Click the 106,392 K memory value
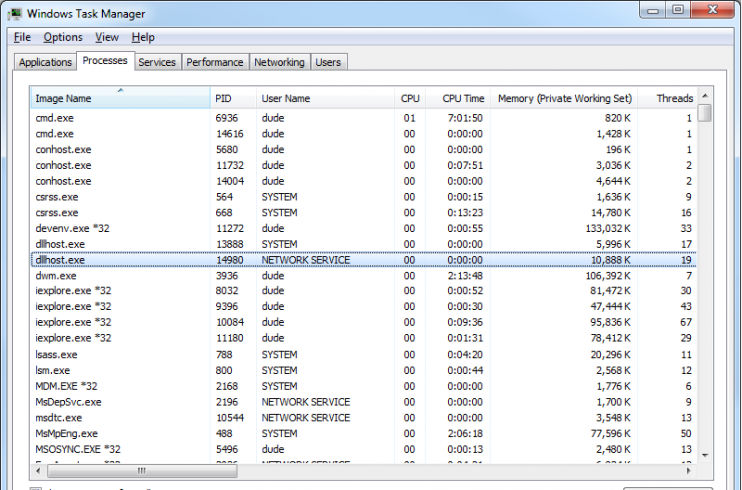The height and width of the screenshot is (490, 742). click(x=608, y=276)
